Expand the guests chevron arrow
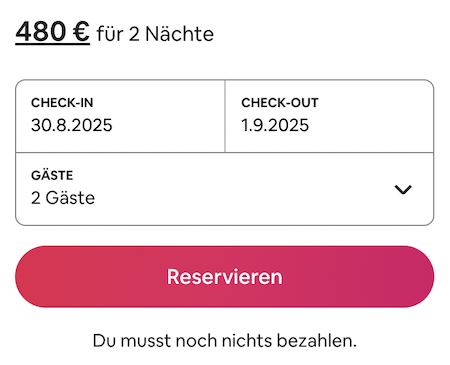This screenshot has height=365, width=450. [x=403, y=189]
